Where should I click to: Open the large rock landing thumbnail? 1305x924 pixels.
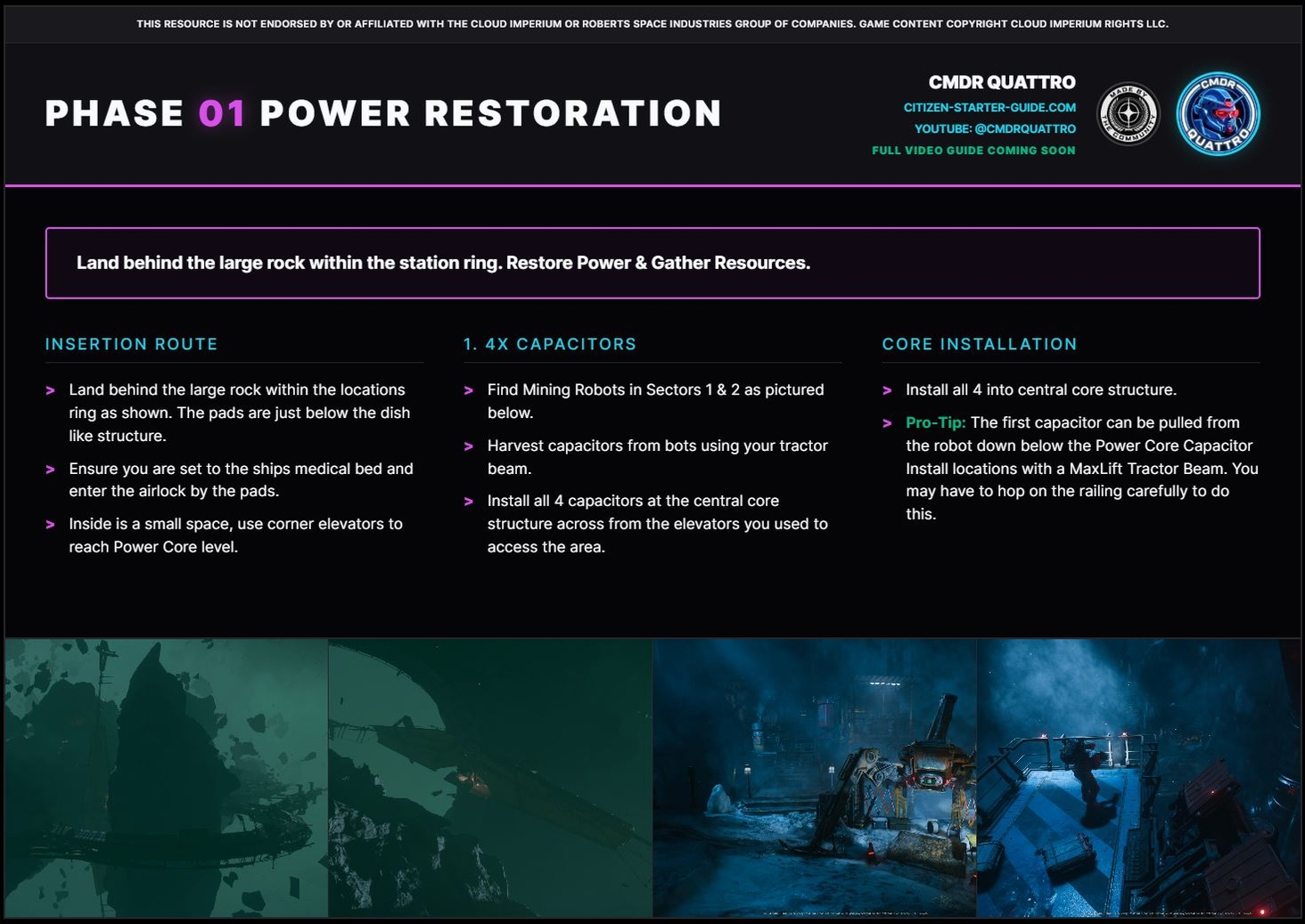167,778
